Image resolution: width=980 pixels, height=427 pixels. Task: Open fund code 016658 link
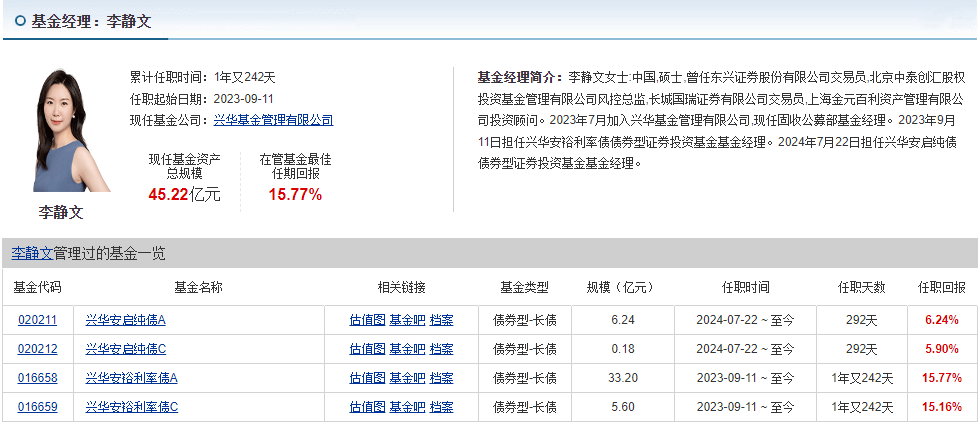38,378
